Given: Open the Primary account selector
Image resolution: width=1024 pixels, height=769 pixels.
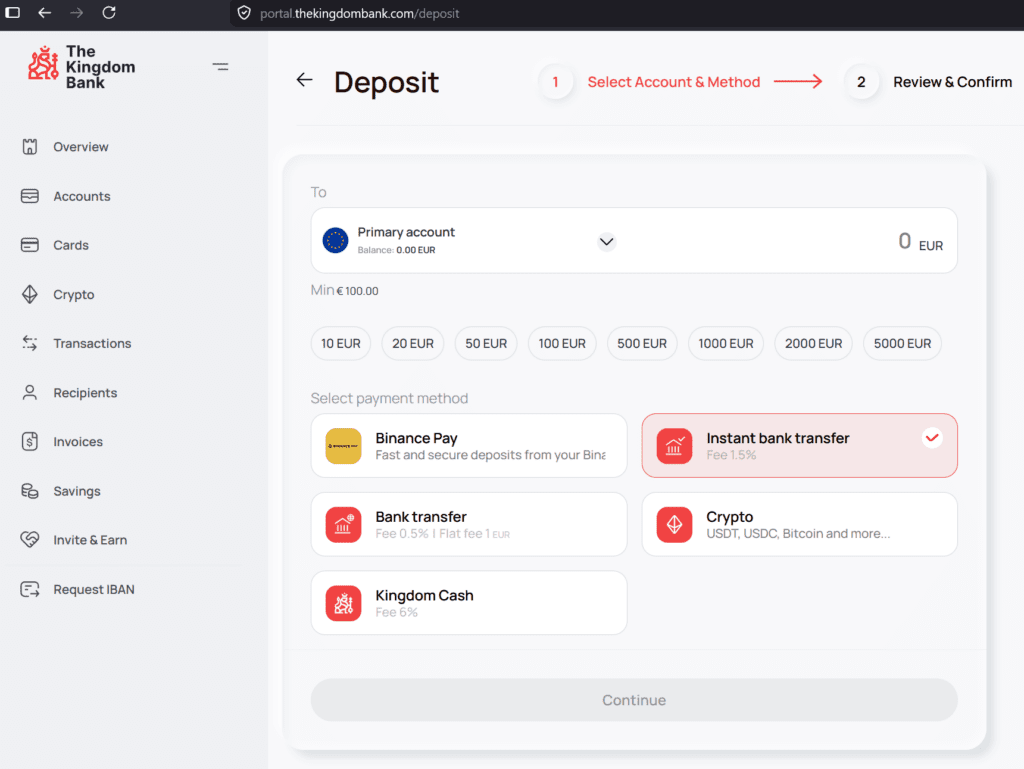Looking at the screenshot, I should [x=470, y=241].
